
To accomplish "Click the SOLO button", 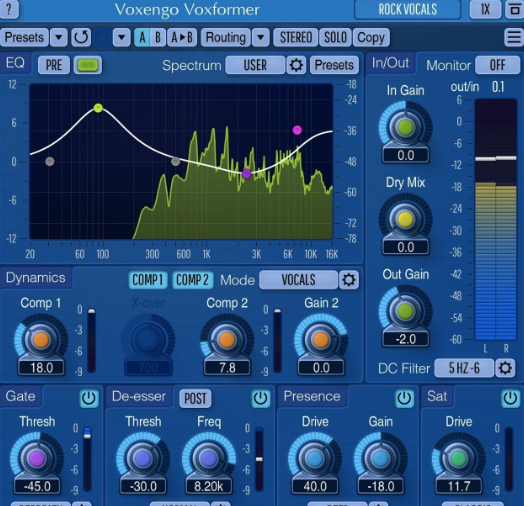I will tap(335, 37).
